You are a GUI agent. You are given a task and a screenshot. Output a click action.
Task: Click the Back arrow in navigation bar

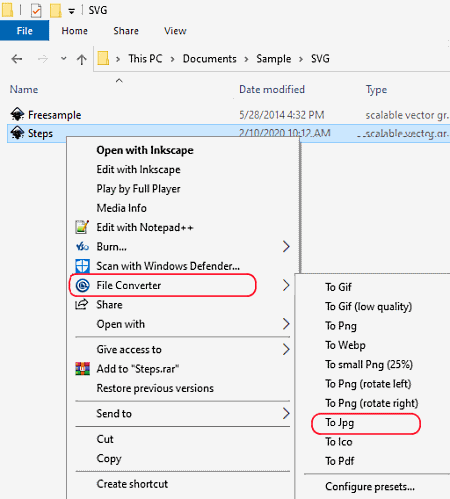tap(17, 59)
